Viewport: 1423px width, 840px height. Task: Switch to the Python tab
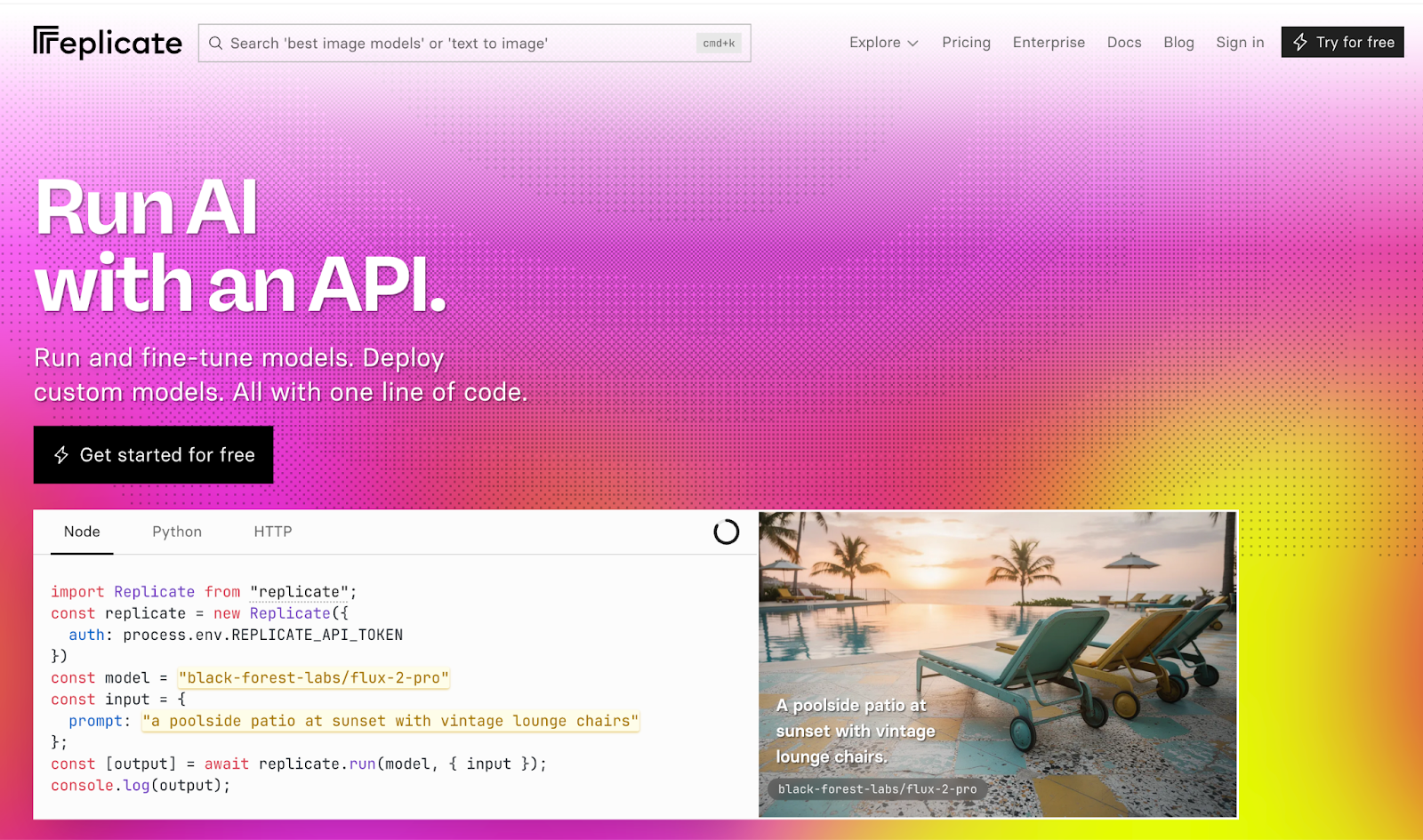[x=176, y=532]
